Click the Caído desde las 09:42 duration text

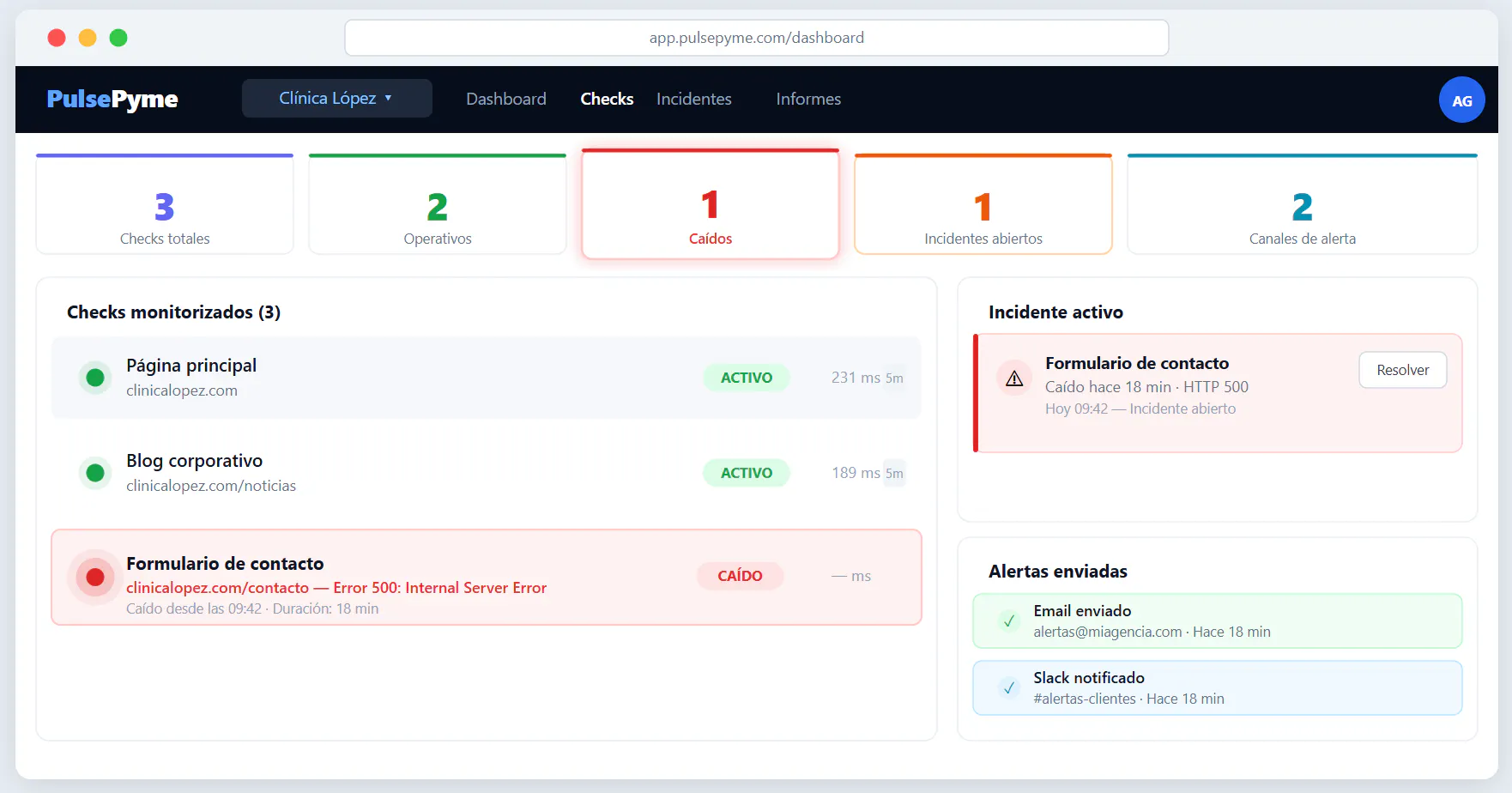click(252, 608)
